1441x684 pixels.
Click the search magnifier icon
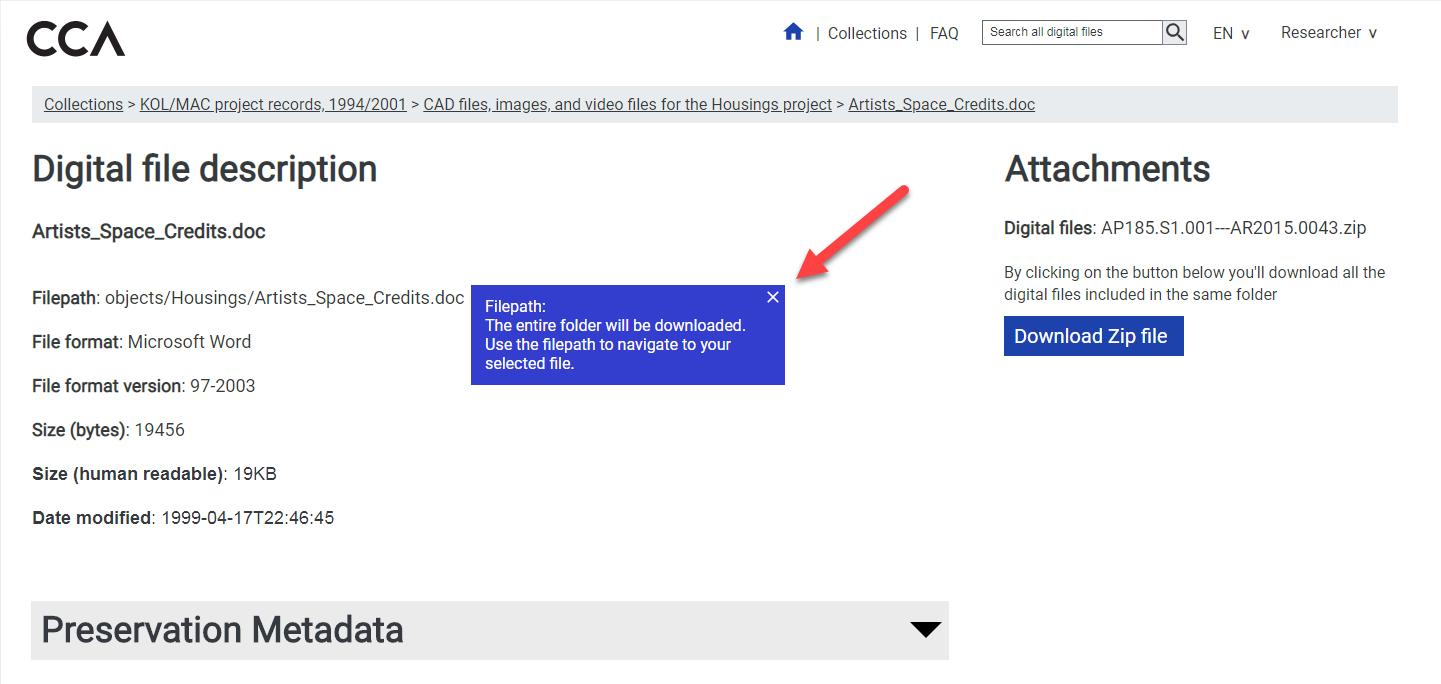pyautogui.click(x=1175, y=32)
